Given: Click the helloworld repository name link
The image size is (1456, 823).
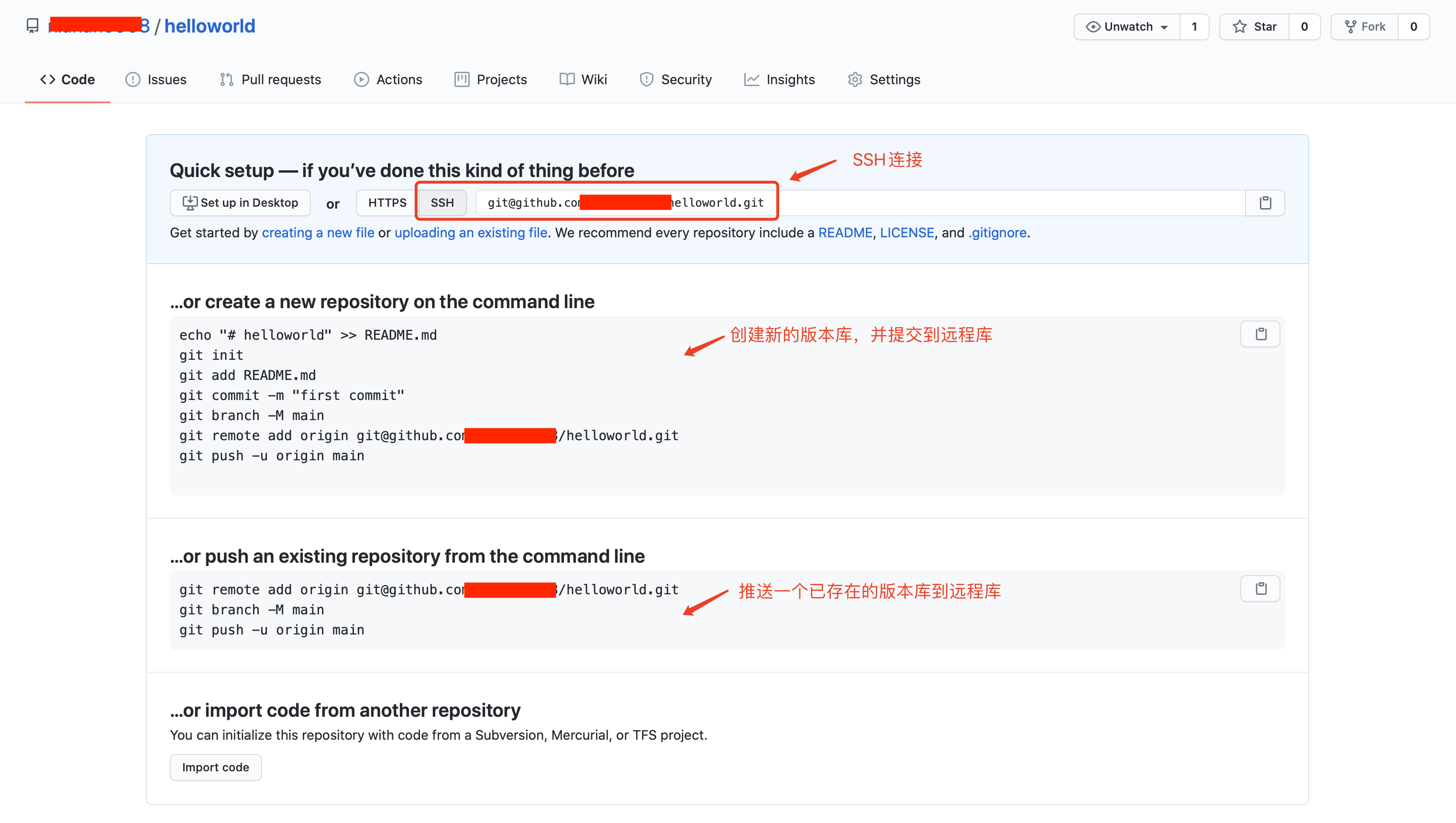Looking at the screenshot, I should 210,26.
